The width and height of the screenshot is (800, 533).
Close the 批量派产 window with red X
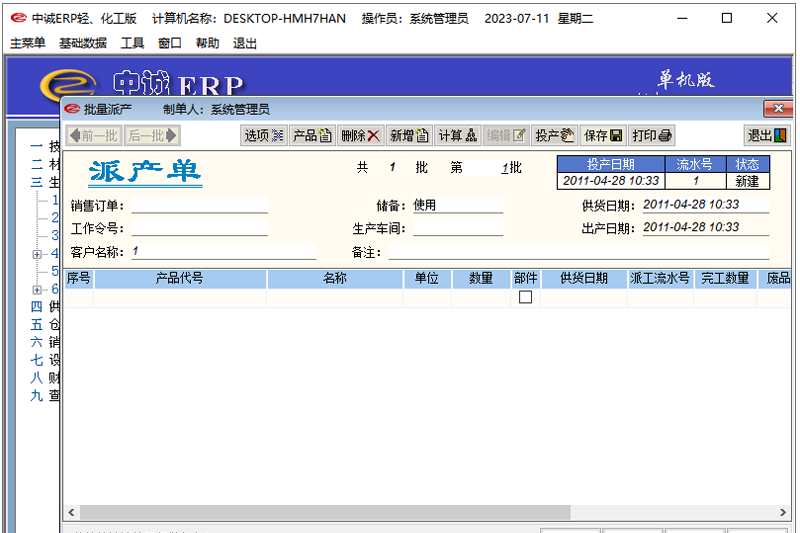[x=778, y=109]
